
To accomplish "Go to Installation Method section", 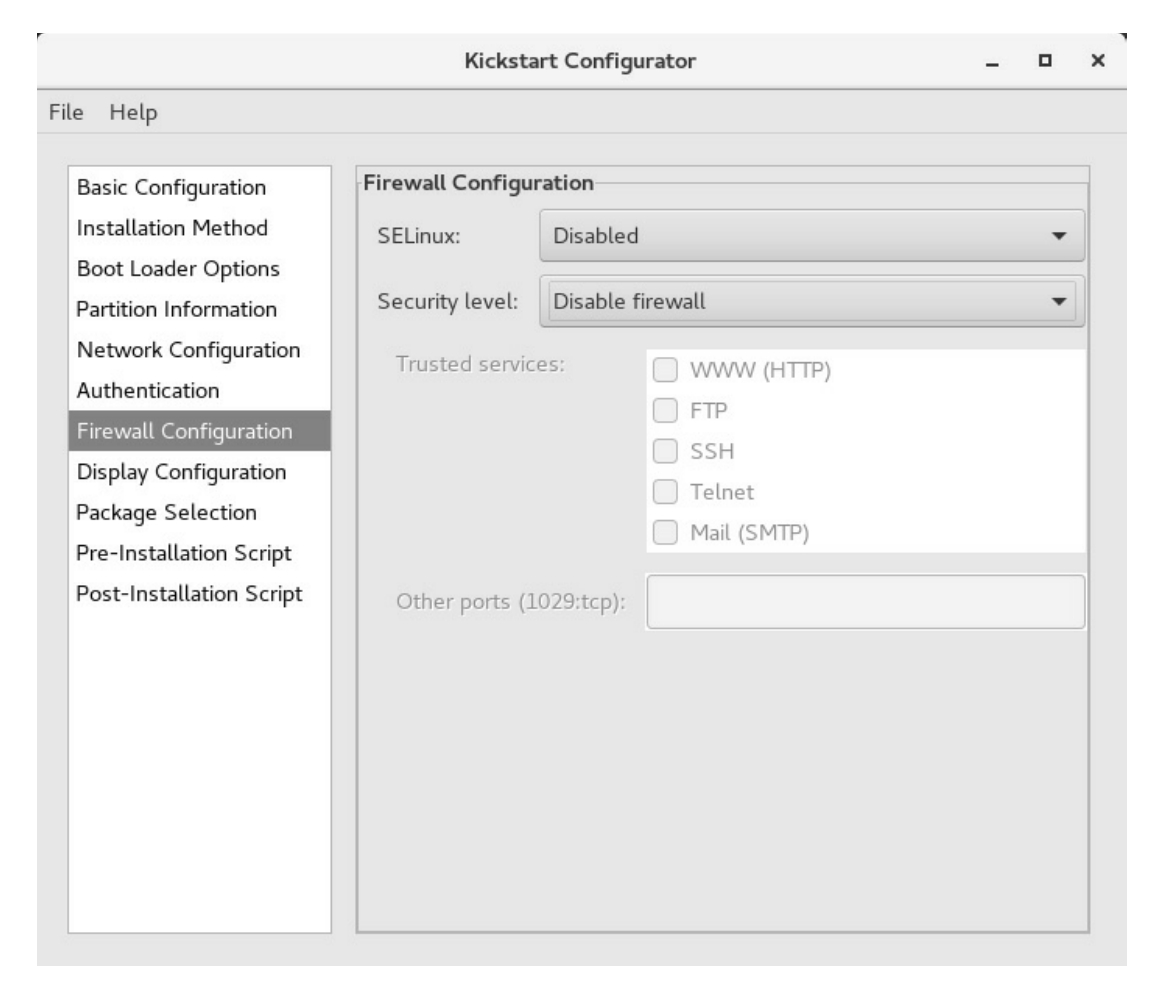I will [x=172, y=228].
